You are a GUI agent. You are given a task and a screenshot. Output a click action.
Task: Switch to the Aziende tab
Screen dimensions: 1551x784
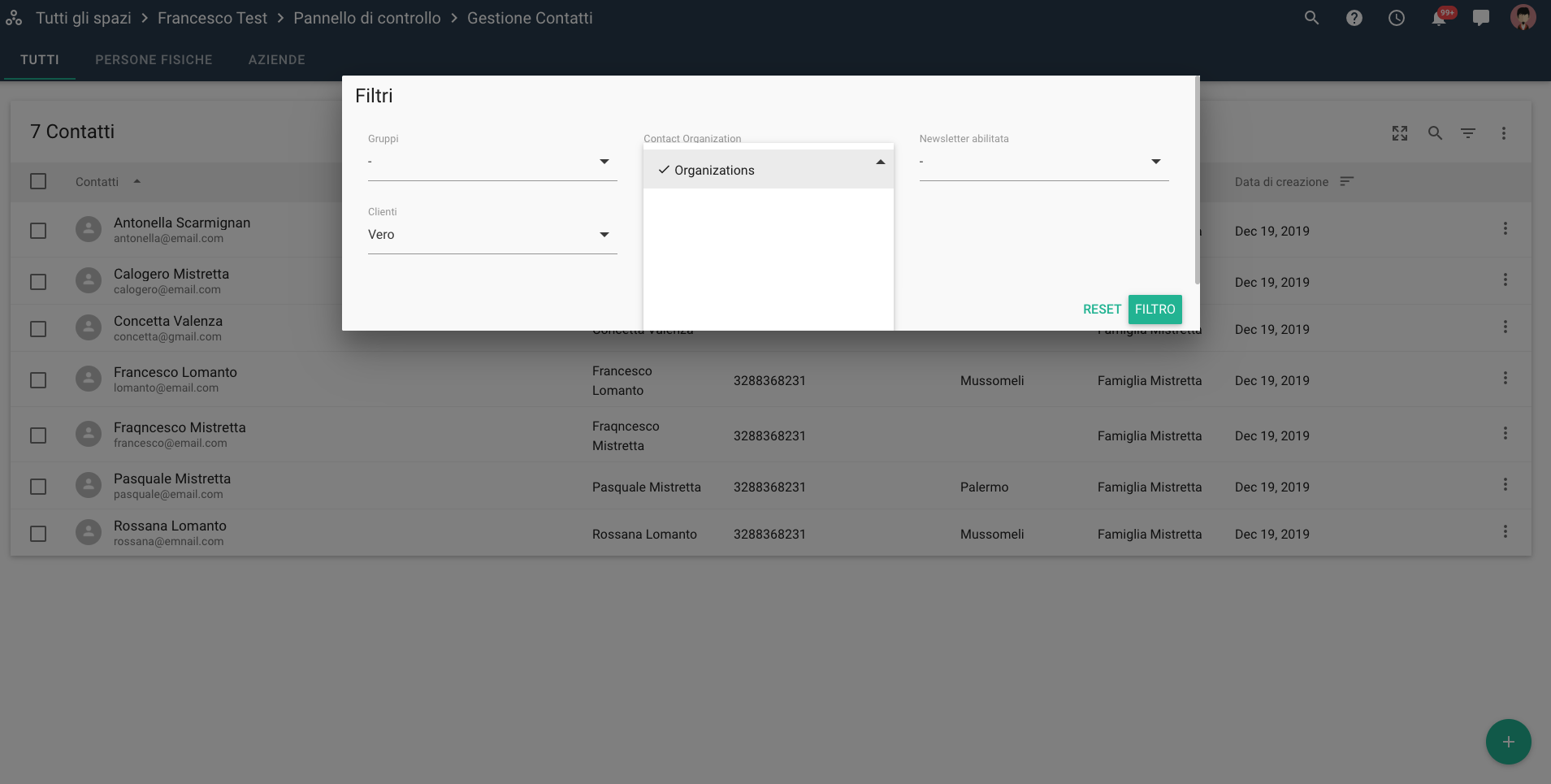[276, 60]
